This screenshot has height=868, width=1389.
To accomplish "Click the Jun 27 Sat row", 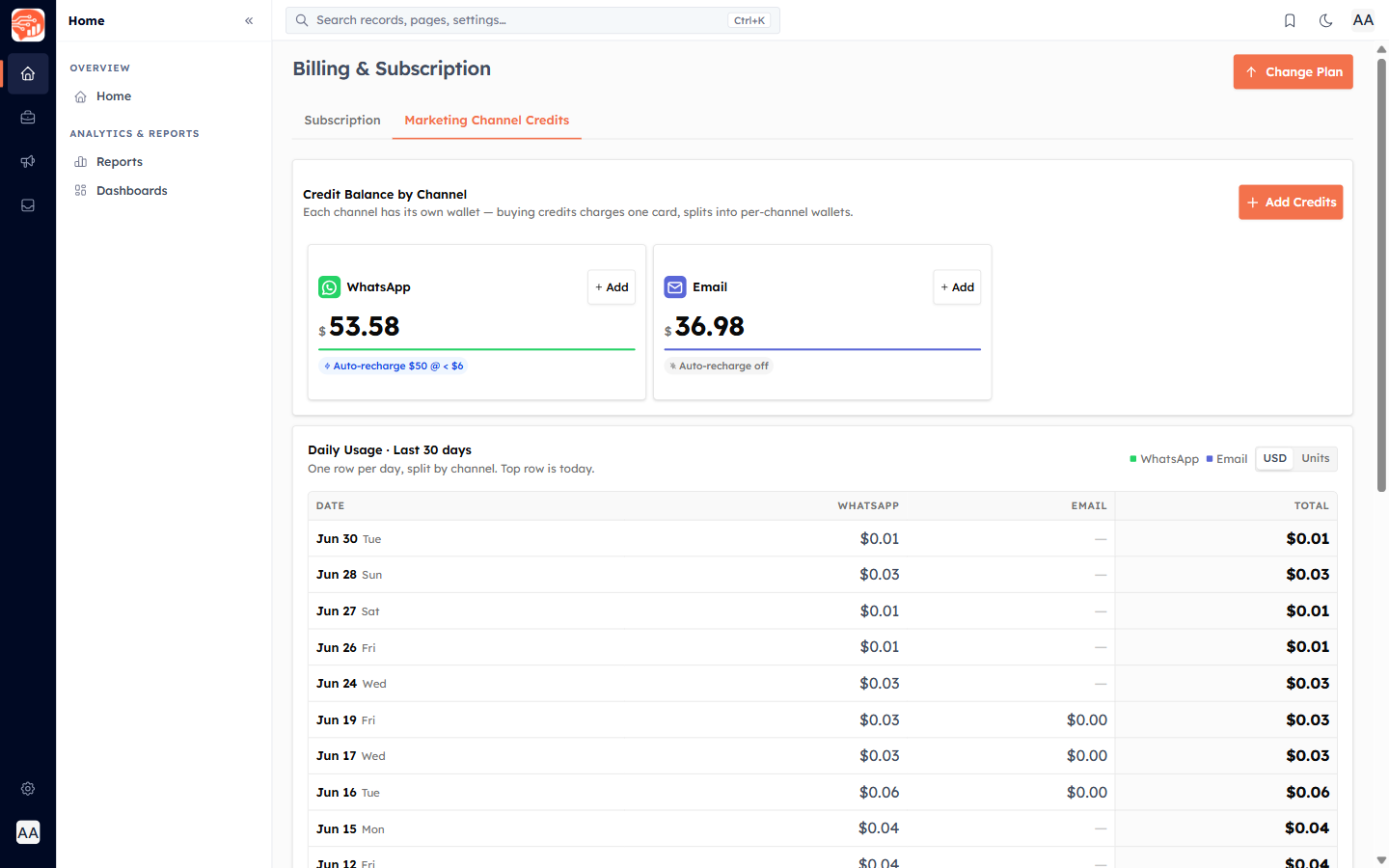I will pyautogui.click(x=823, y=611).
